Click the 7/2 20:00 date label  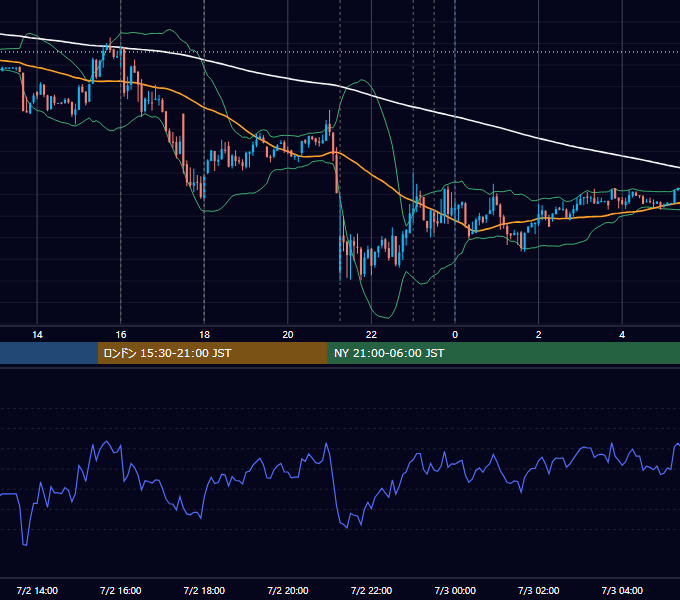point(288,590)
